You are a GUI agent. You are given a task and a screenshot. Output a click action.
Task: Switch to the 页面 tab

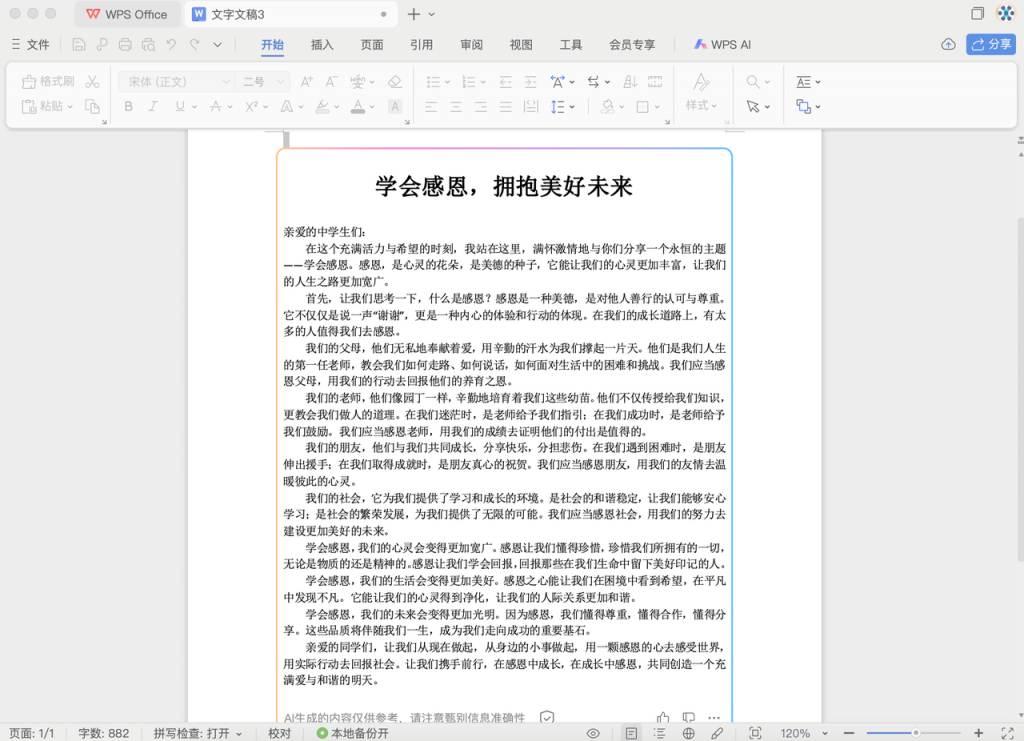point(372,44)
